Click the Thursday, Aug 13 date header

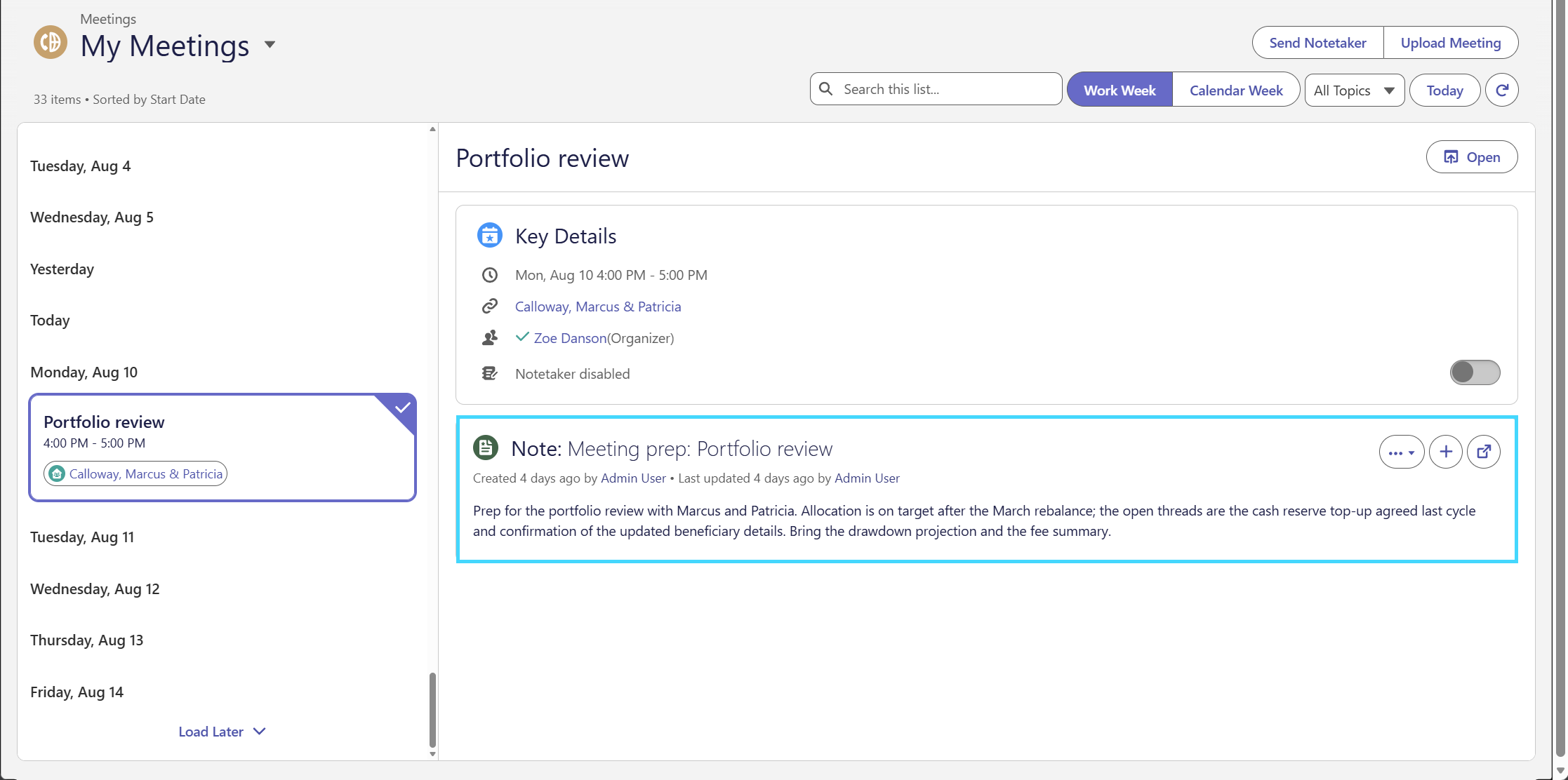pos(86,640)
